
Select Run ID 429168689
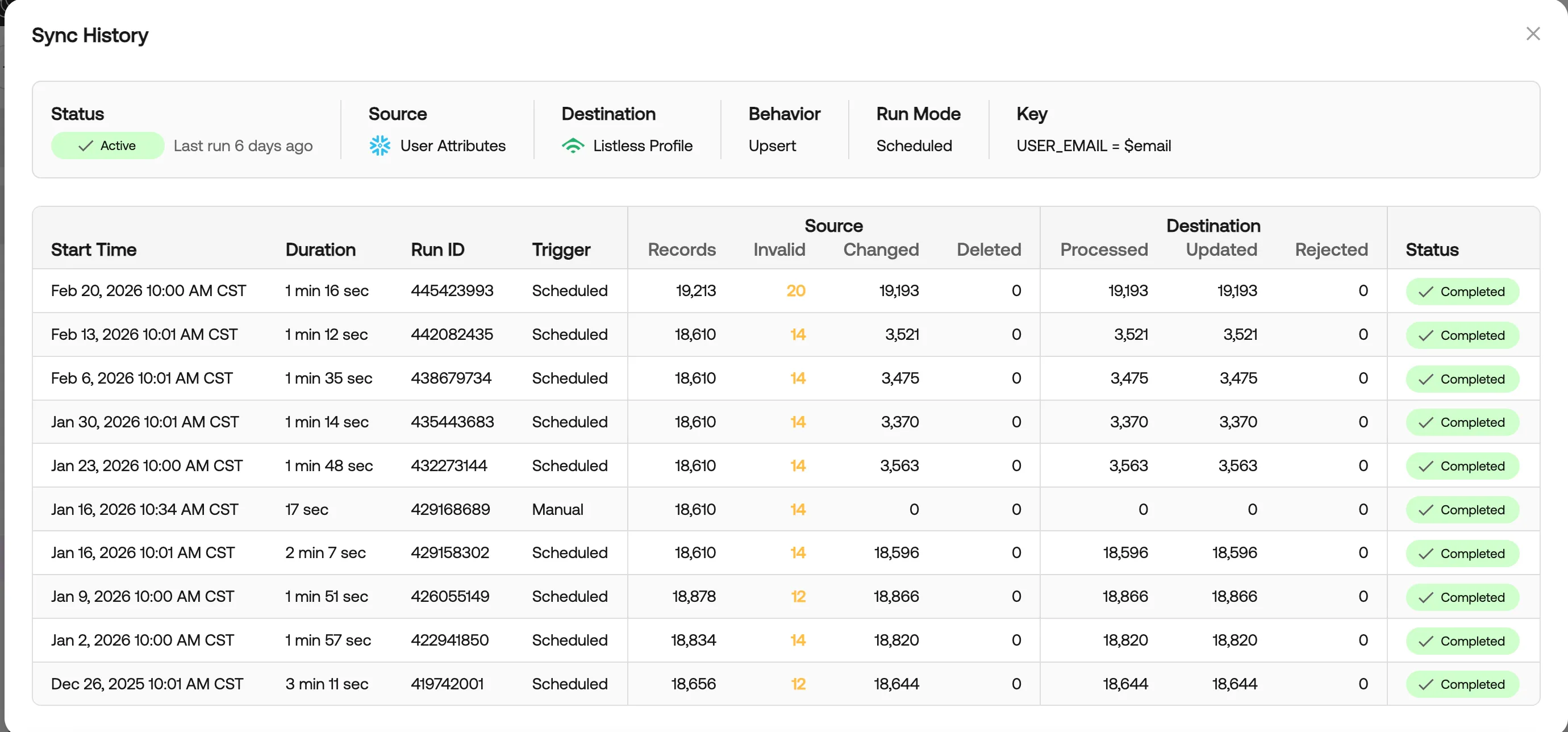point(451,509)
